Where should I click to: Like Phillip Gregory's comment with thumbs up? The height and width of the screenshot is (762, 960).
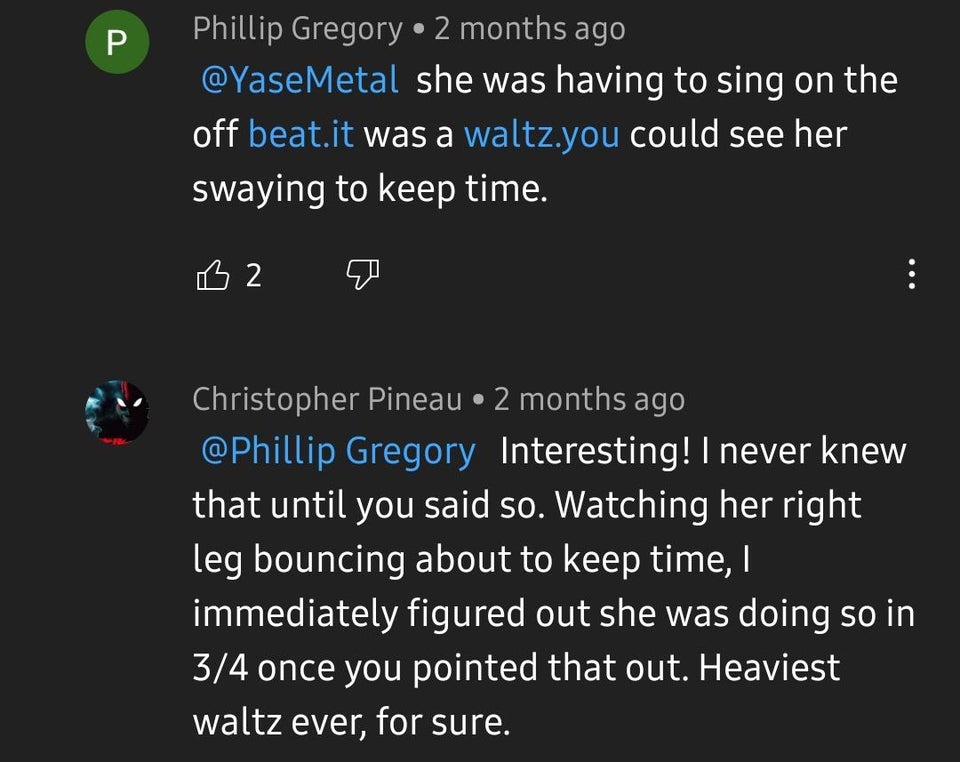tap(212, 274)
